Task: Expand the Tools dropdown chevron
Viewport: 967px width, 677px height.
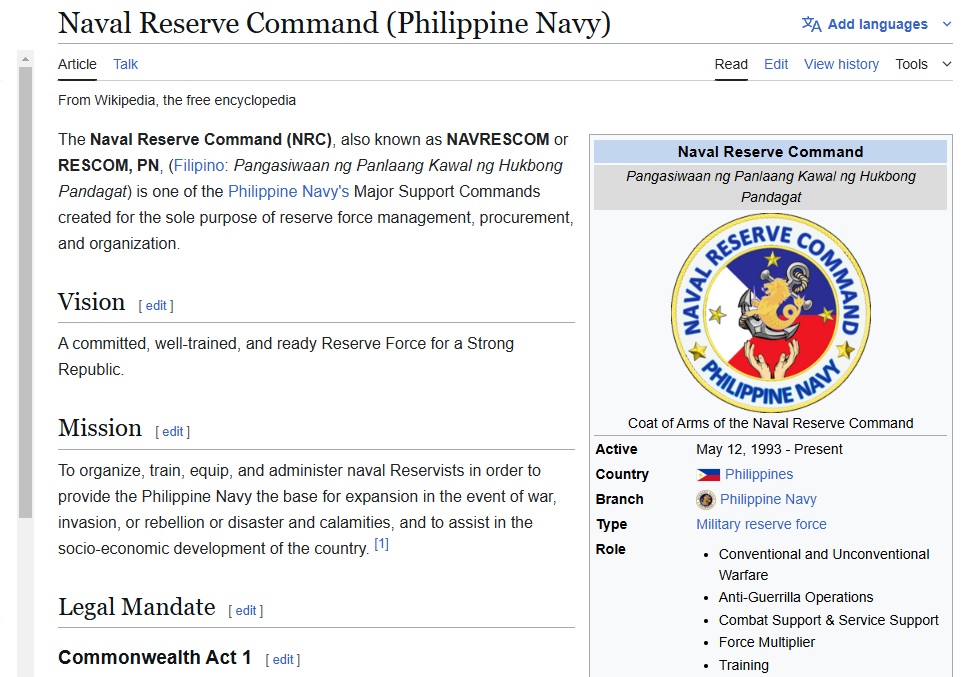Action: [947, 64]
